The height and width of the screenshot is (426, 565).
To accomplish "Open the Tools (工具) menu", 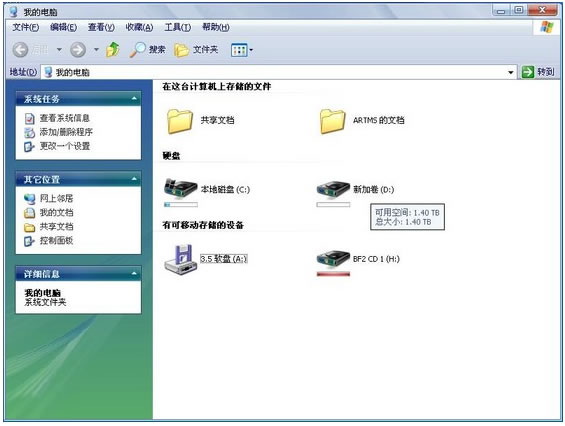I will (178, 27).
